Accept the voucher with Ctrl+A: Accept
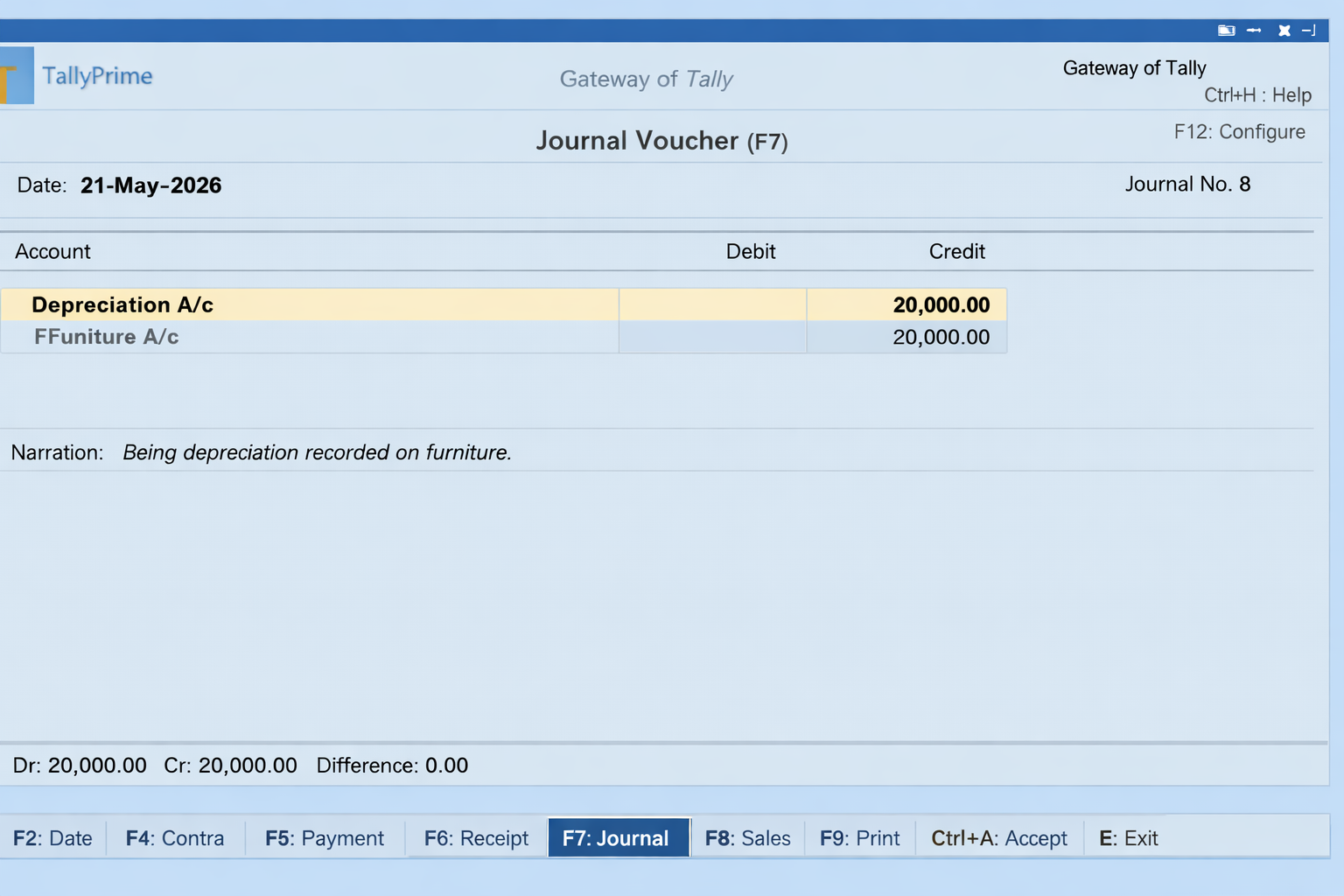Image resolution: width=1344 pixels, height=896 pixels. coord(998,837)
